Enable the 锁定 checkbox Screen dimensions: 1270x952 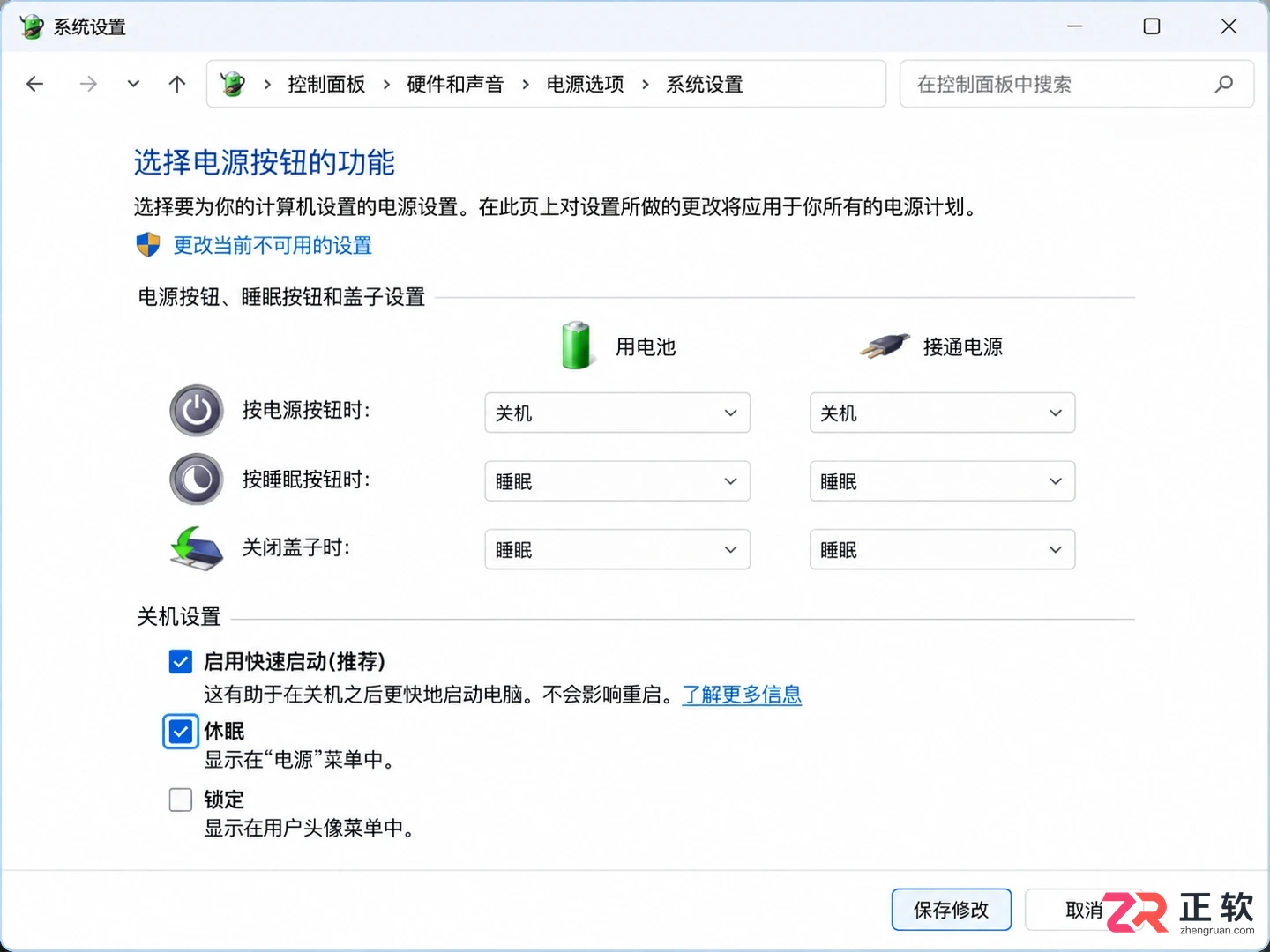181,800
